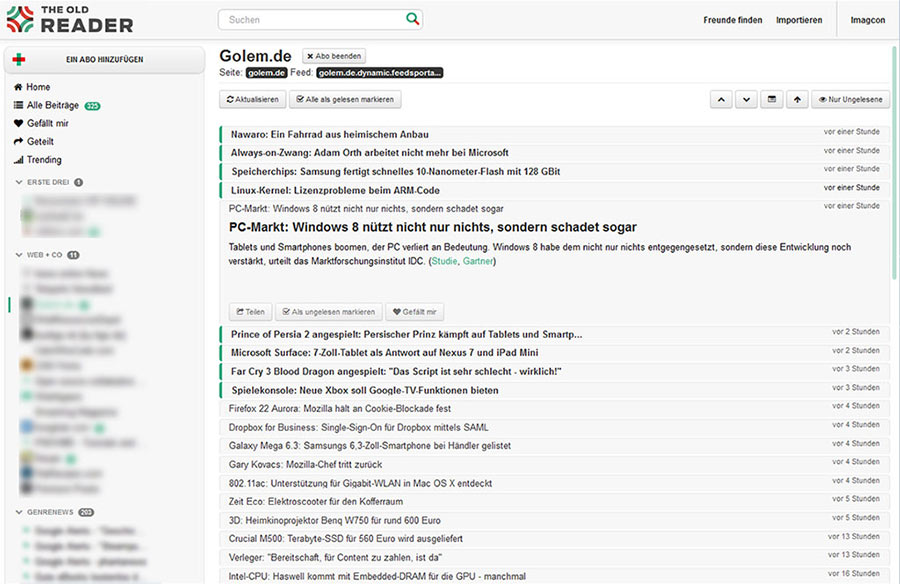900x584 pixels.
Task: Open Home in sidebar
Action: click(x=32, y=87)
